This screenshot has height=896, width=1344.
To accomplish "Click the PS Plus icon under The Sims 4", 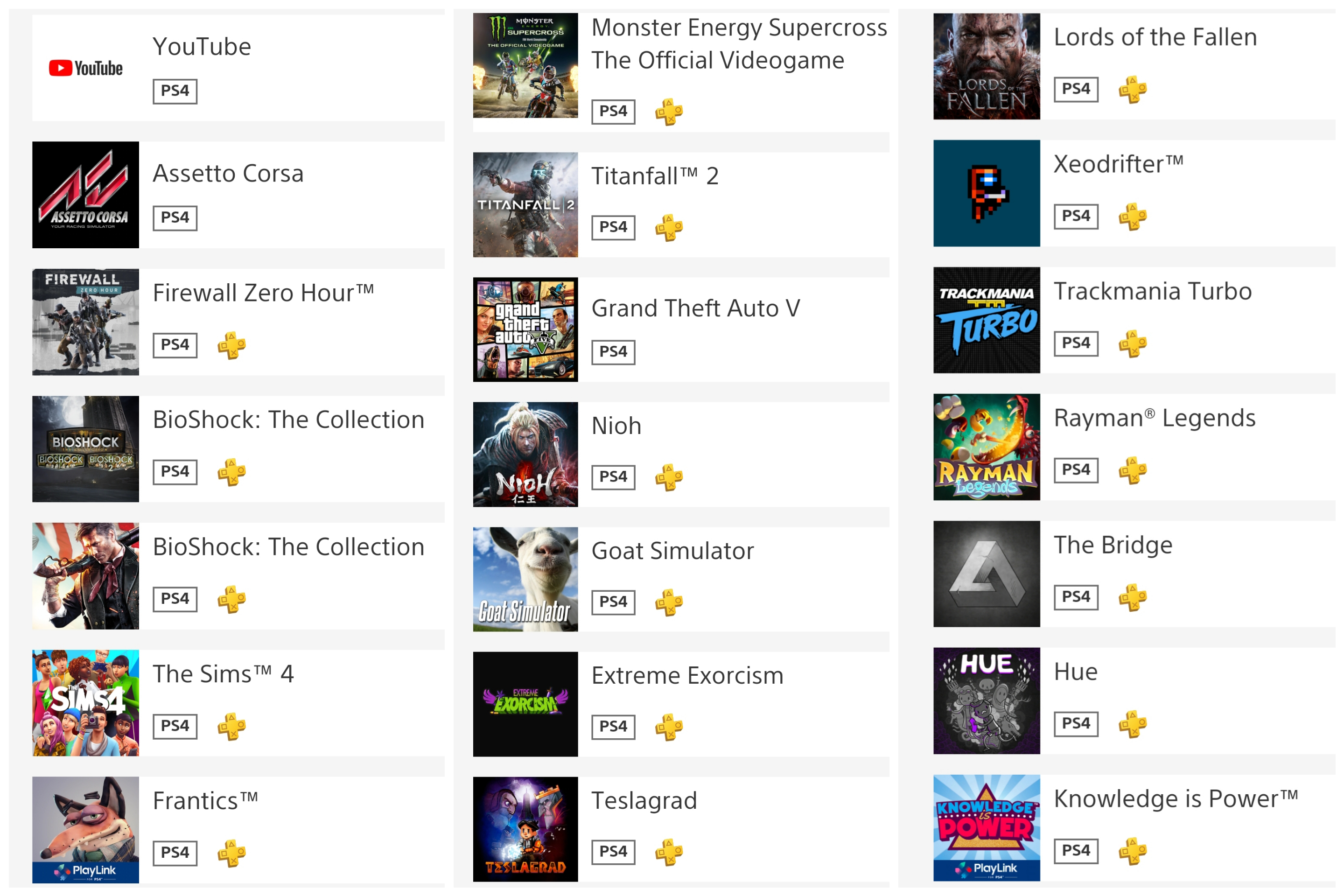I will click(231, 726).
